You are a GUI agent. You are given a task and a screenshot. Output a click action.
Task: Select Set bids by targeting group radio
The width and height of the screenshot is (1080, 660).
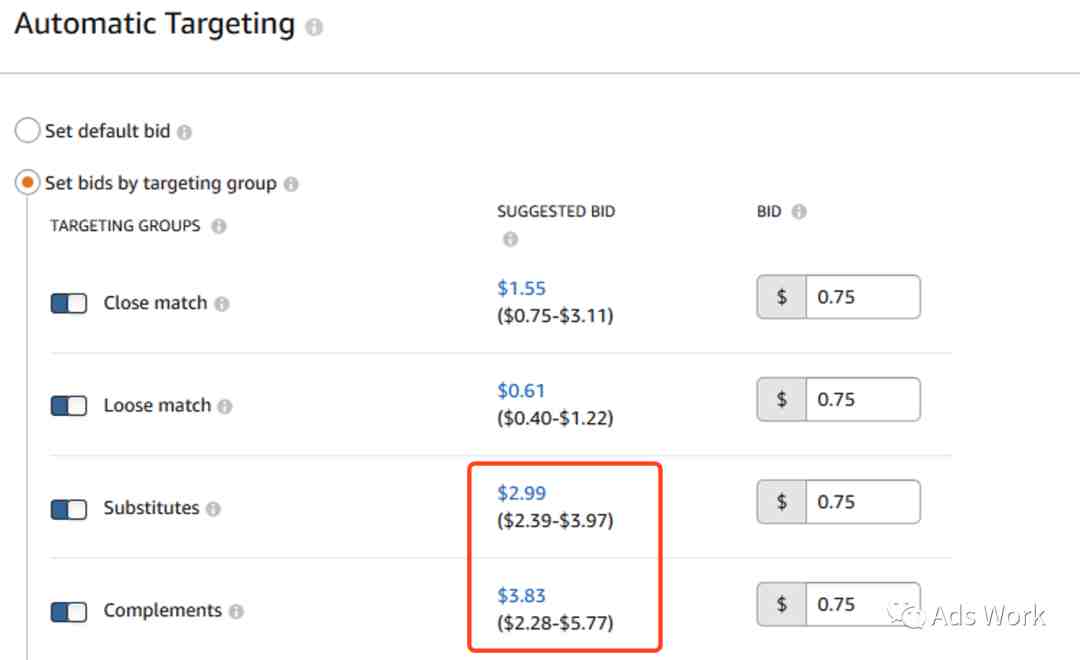click(x=28, y=184)
